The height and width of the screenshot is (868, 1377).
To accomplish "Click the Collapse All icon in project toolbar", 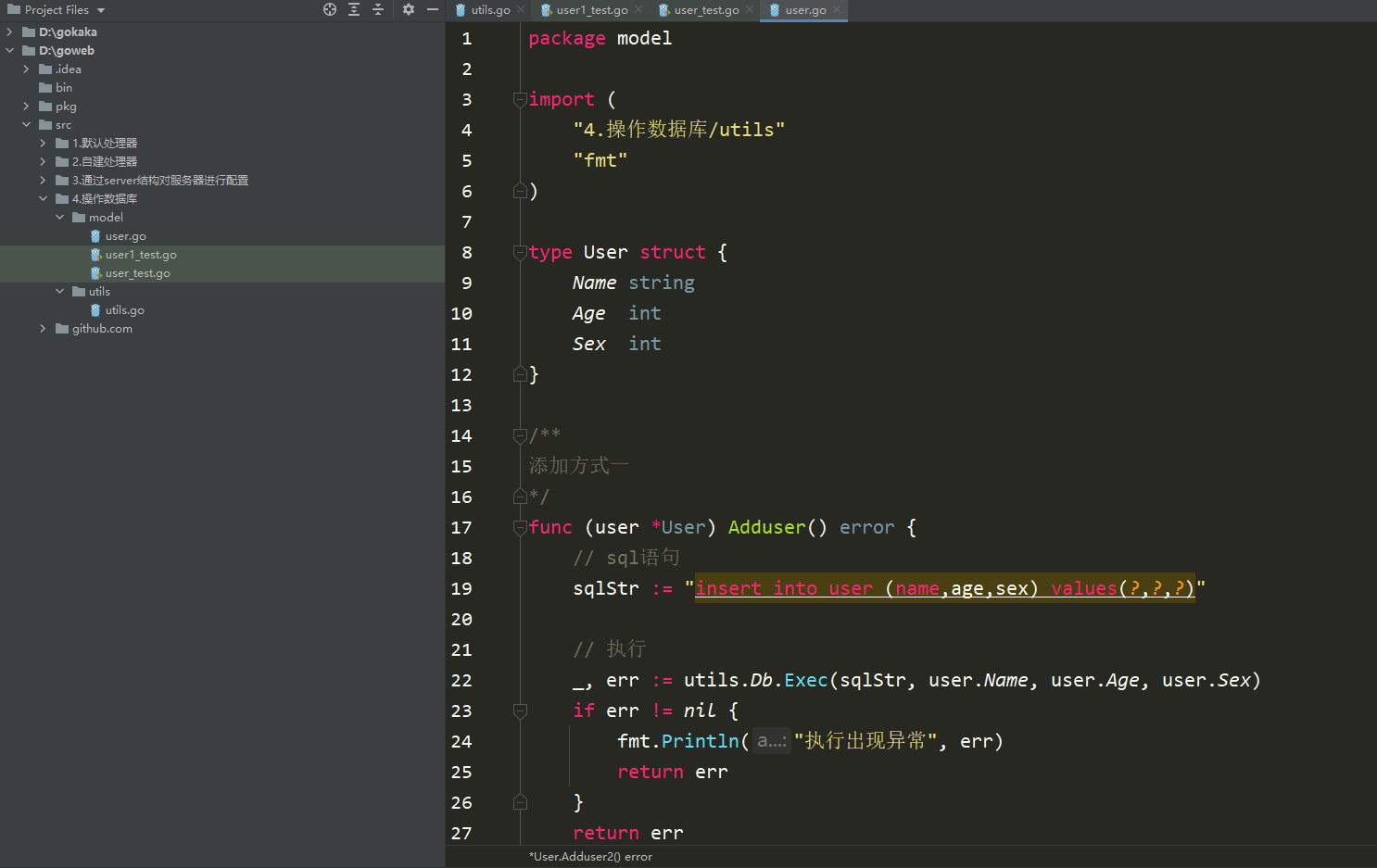I will pos(378,9).
